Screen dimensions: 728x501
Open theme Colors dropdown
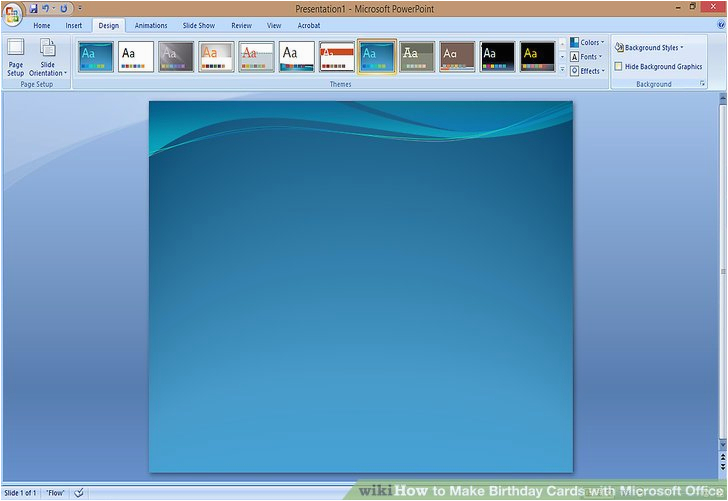[x=587, y=42]
